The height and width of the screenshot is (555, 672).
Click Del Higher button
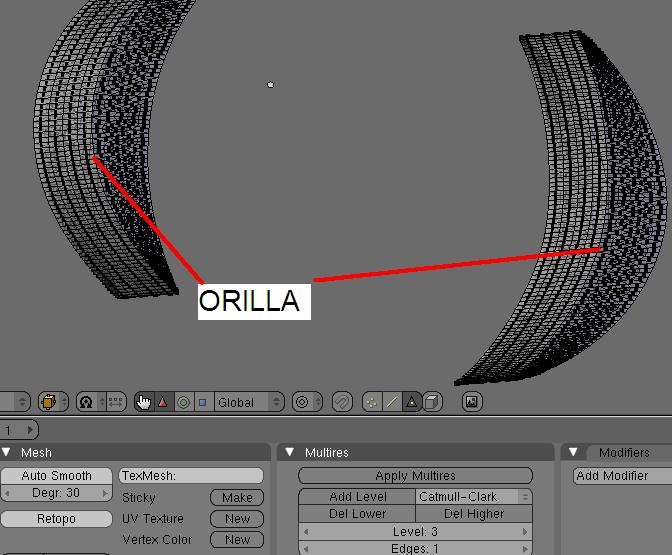pyautogui.click(x=474, y=514)
